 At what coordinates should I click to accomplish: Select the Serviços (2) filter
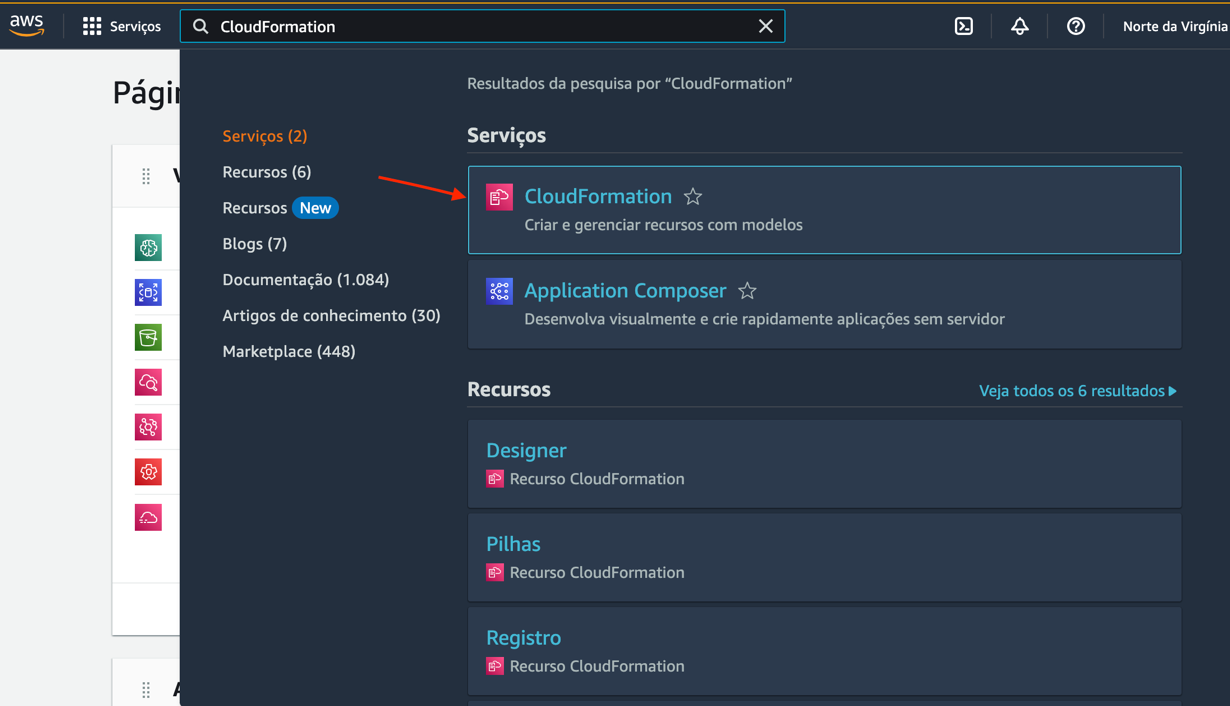265,136
